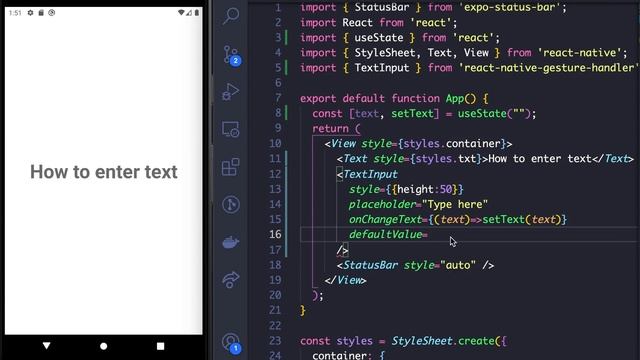Click 'expo-status-bar' string on line 1

509,7
